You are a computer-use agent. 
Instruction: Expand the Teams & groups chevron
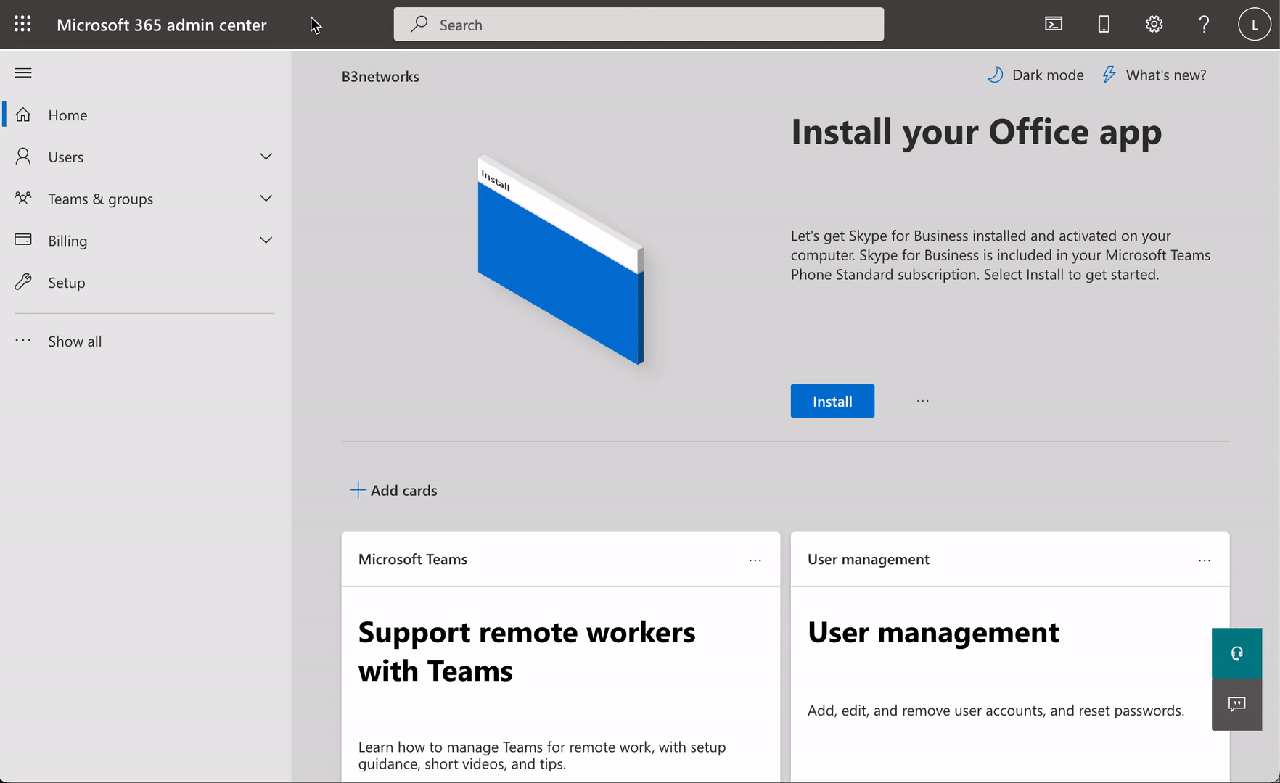(x=266, y=198)
